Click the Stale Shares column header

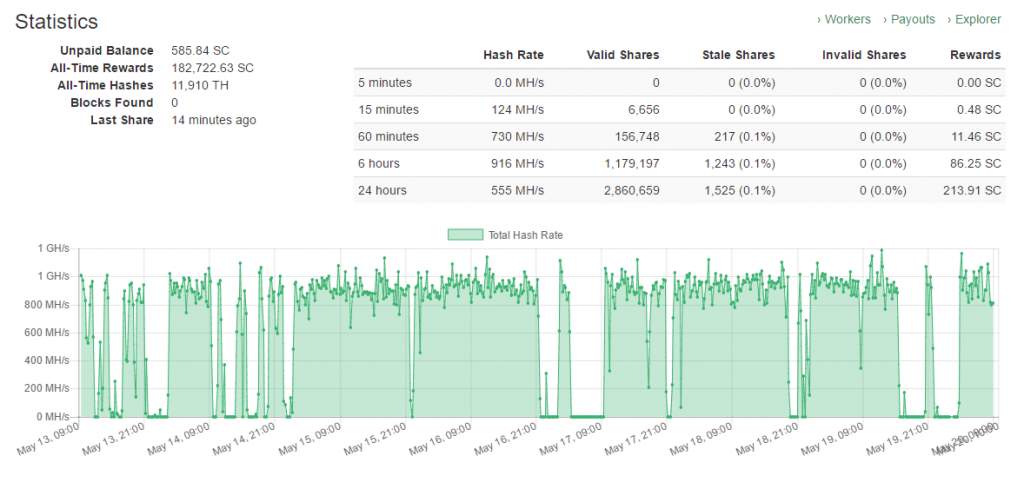click(x=738, y=55)
